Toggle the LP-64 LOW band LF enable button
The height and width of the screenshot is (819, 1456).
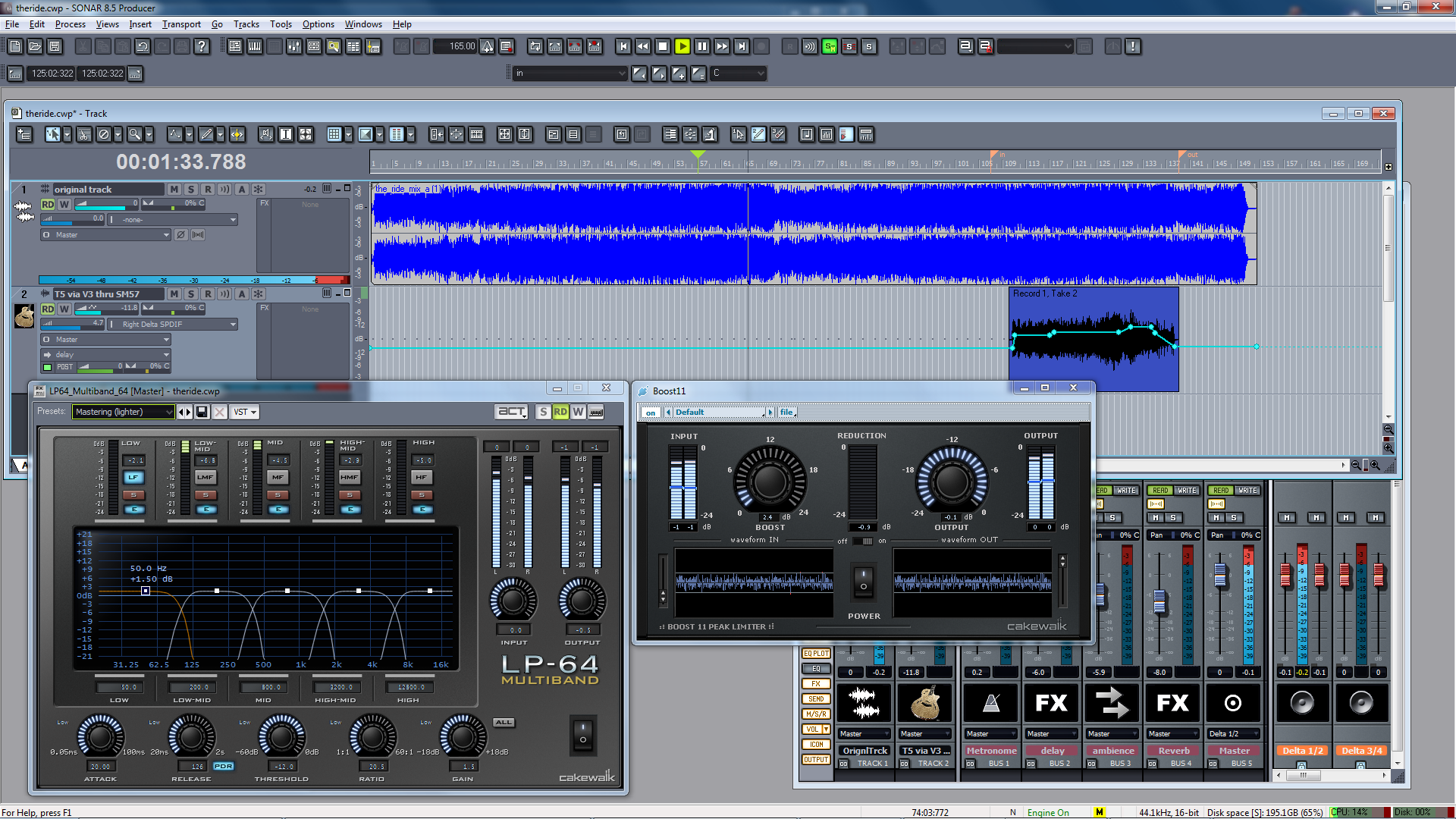pyautogui.click(x=134, y=477)
